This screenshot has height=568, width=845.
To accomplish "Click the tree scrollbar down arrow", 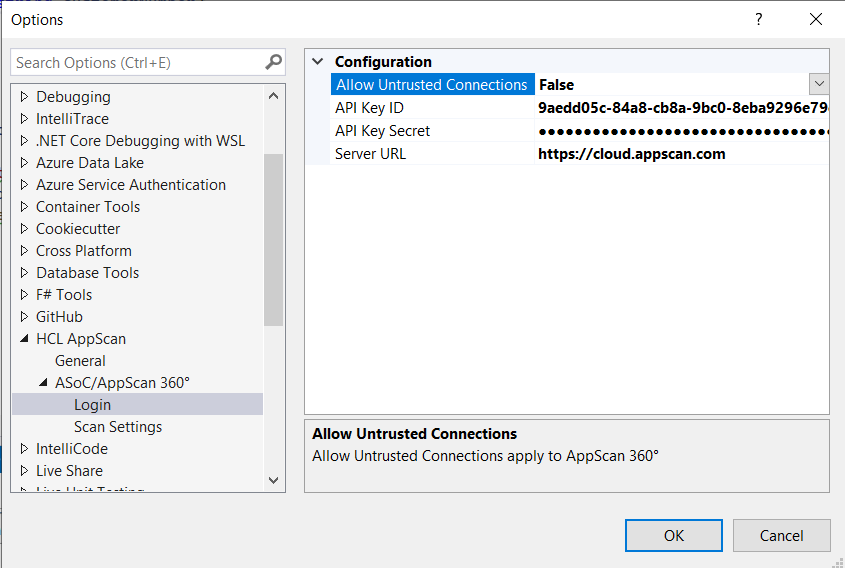I will [x=273, y=480].
